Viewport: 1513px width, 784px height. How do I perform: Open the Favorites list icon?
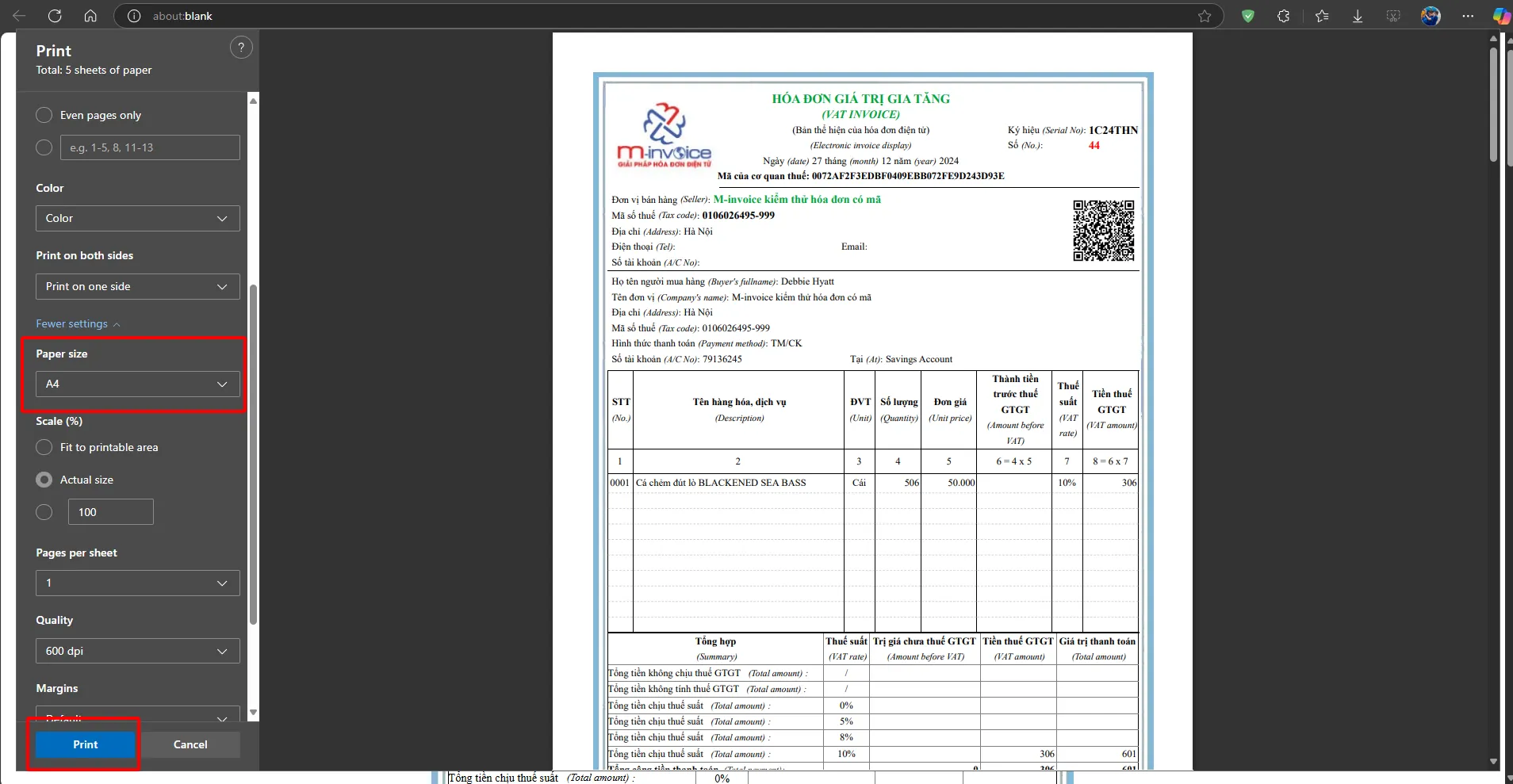coord(1322,16)
